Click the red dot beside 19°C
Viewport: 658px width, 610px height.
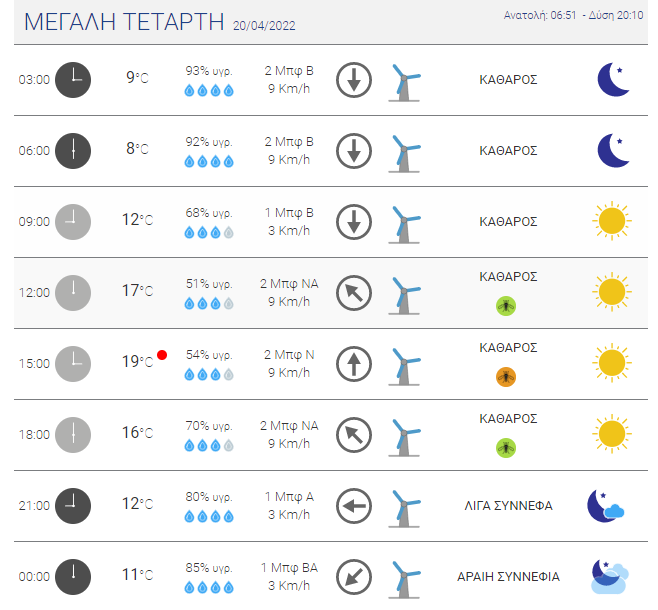click(x=162, y=355)
